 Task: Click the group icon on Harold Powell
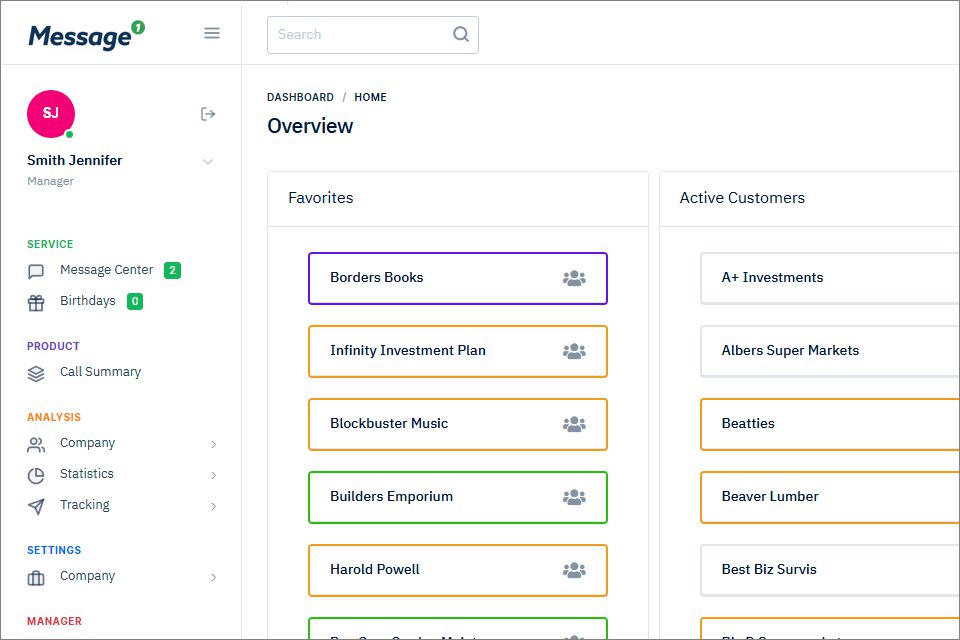(x=574, y=570)
